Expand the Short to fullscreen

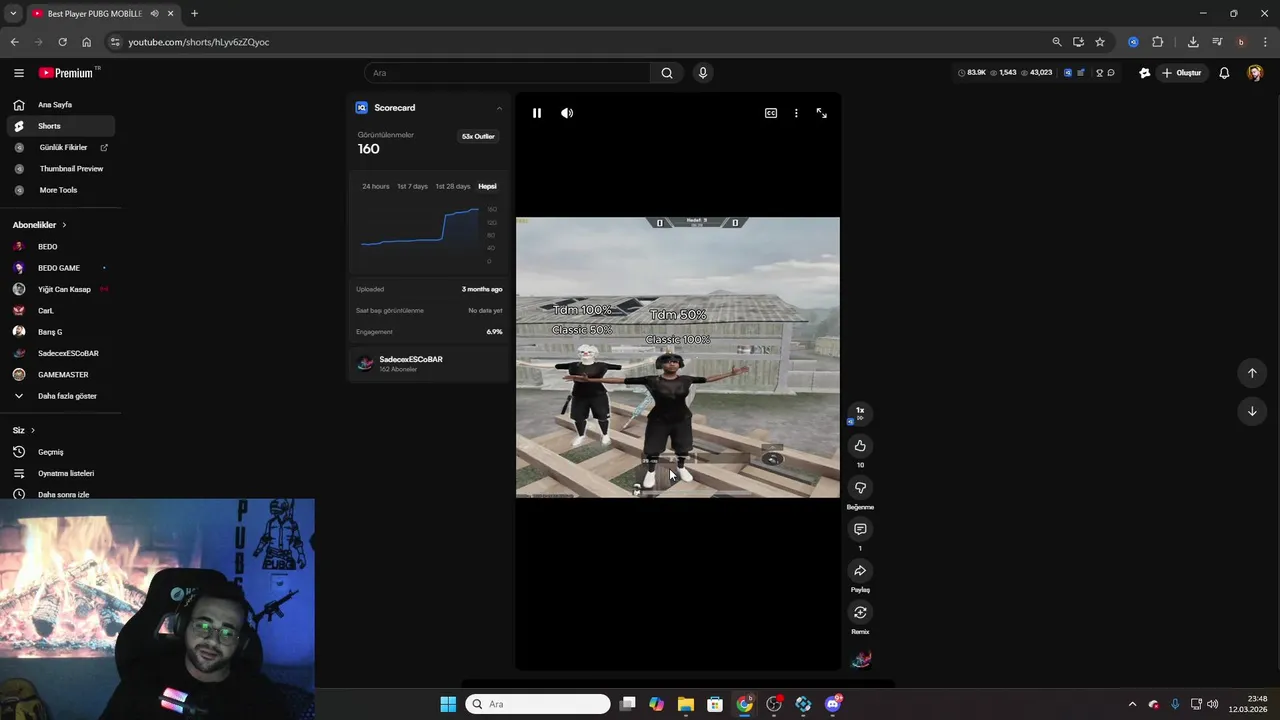pyautogui.click(x=822, y=113)
